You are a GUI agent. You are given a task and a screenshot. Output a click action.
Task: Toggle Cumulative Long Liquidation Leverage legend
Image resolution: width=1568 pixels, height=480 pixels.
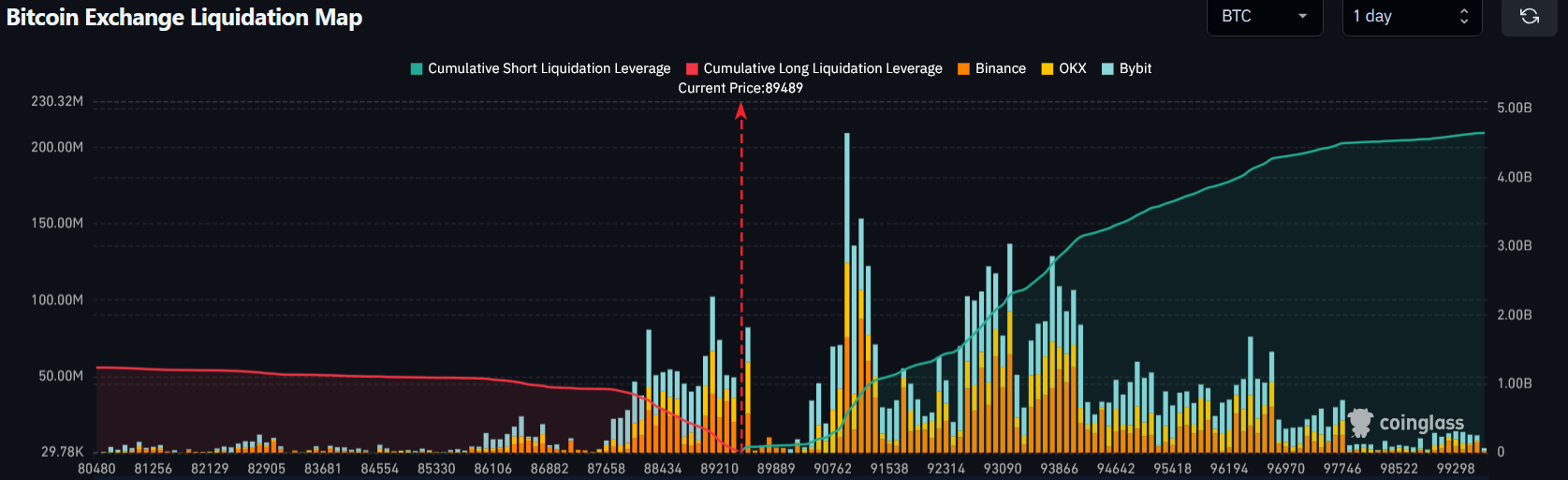point(814,68)
